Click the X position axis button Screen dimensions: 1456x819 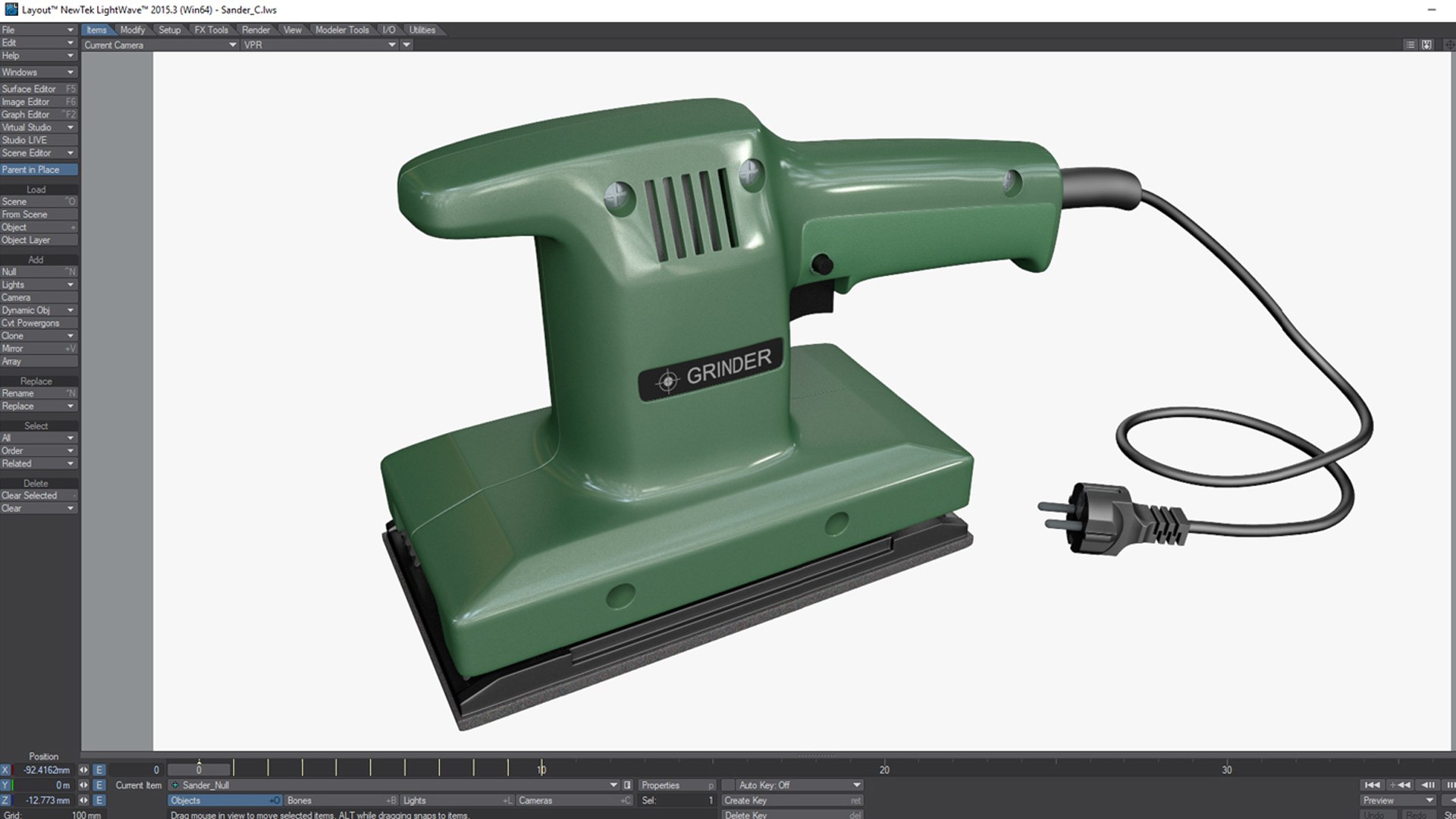click(x=5, y=770)
